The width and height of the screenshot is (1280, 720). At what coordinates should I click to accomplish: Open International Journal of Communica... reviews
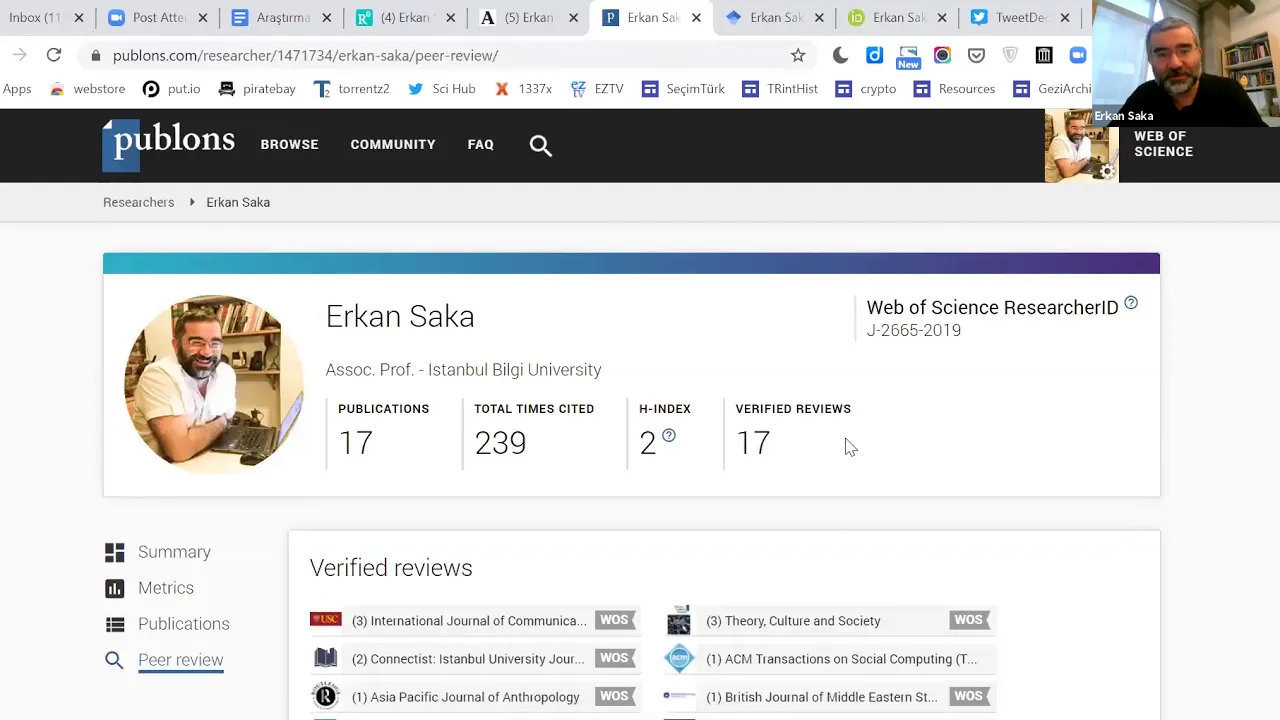(x=469, y=621)
